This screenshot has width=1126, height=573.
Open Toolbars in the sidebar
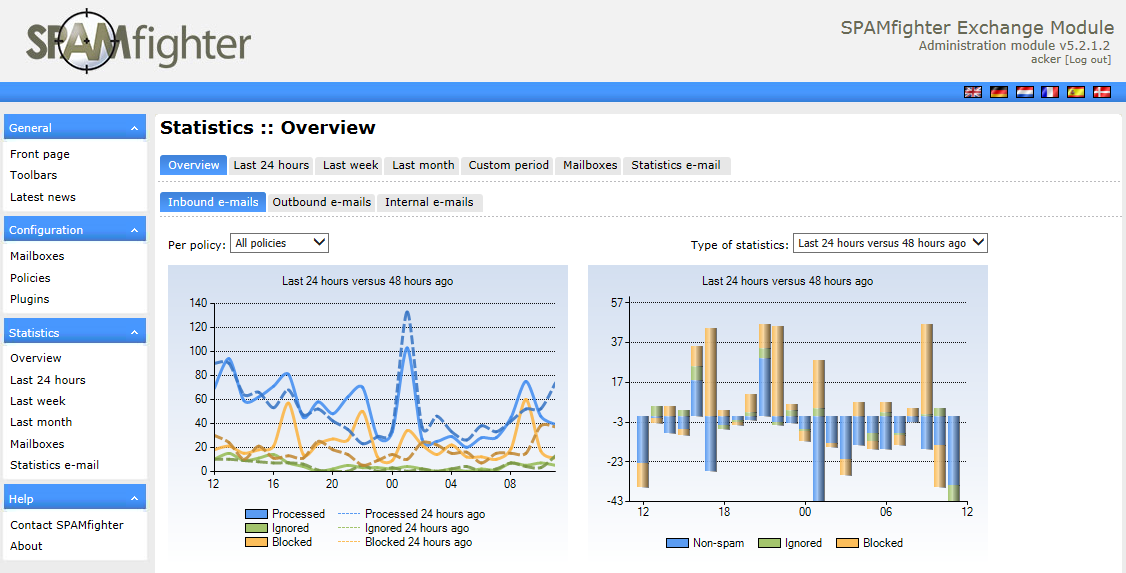pos(33,175)
